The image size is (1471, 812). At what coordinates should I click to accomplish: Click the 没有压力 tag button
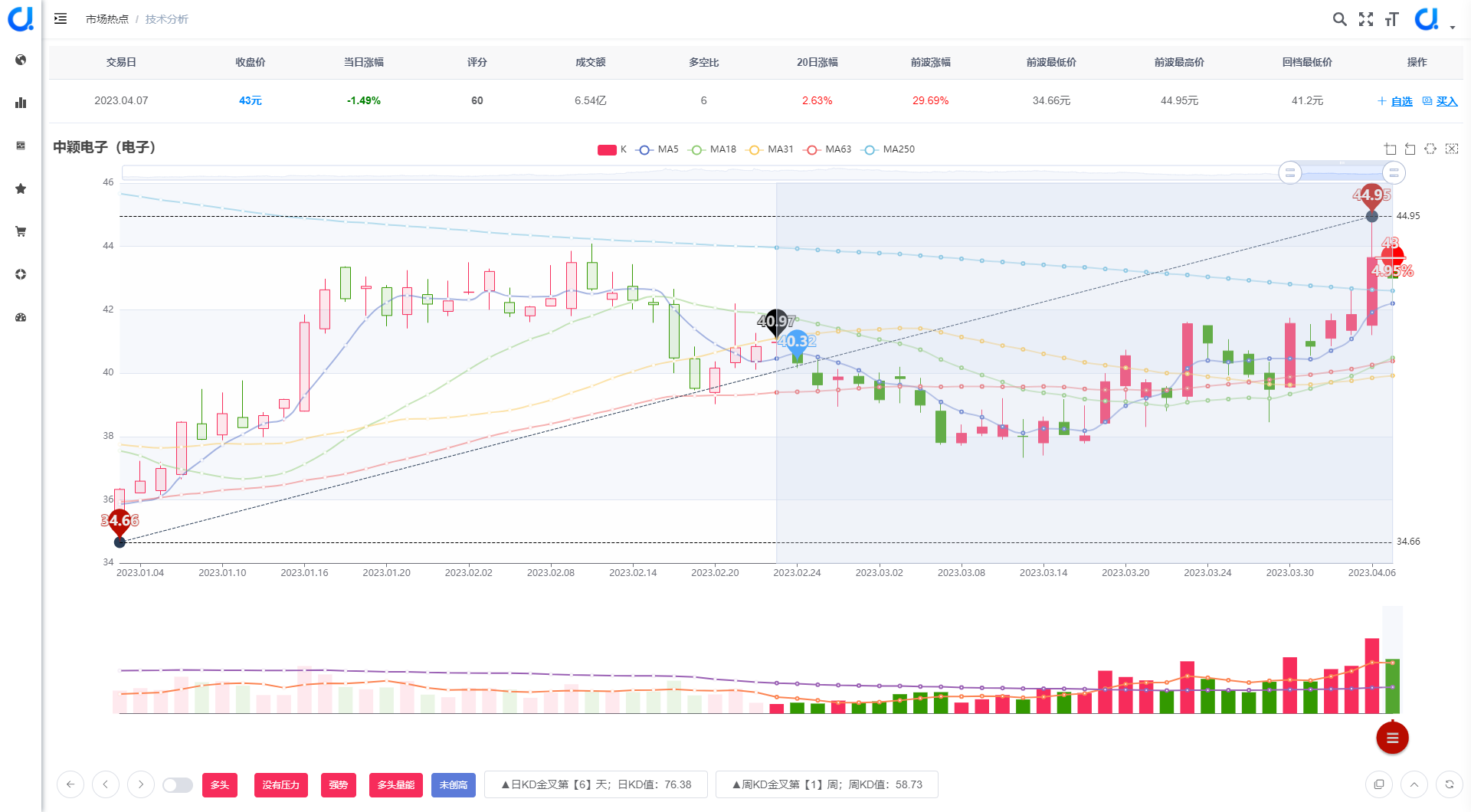pos(281,785)
